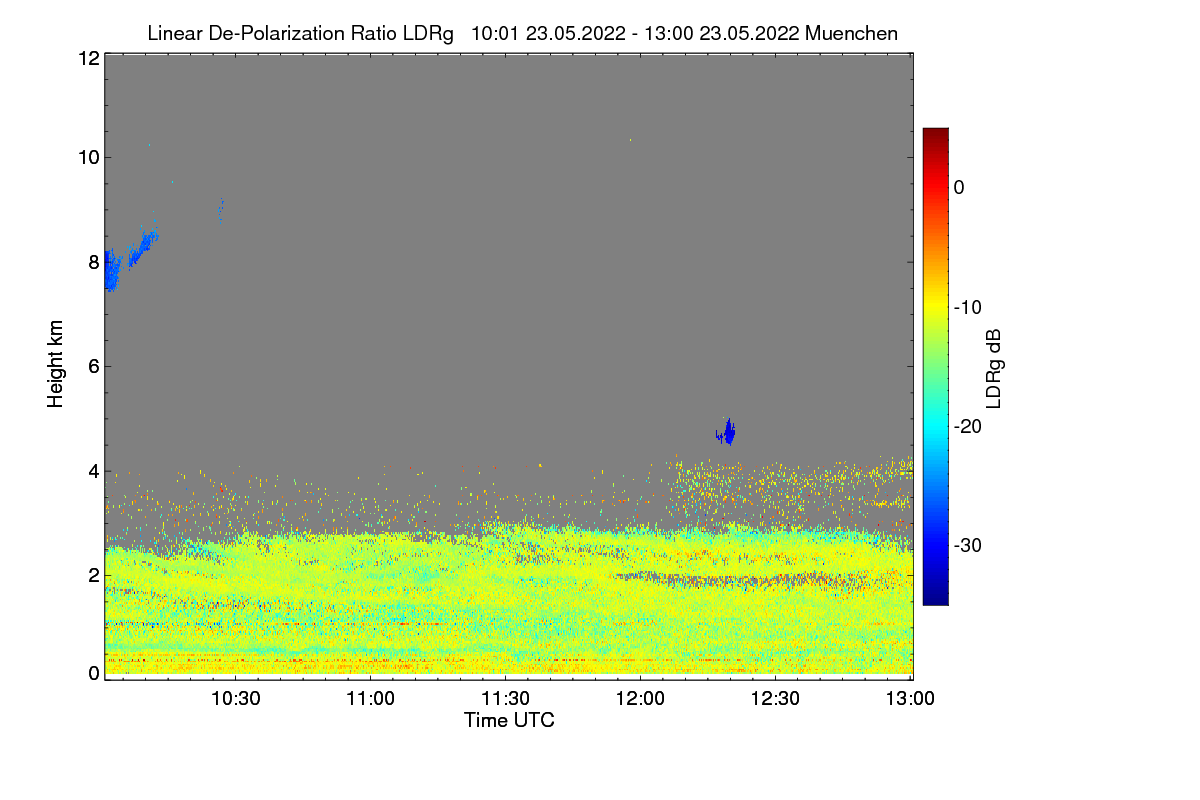Click the 13:00 time tick label
The width and height of the screenshot is (1200, 800).
[909, 698]
